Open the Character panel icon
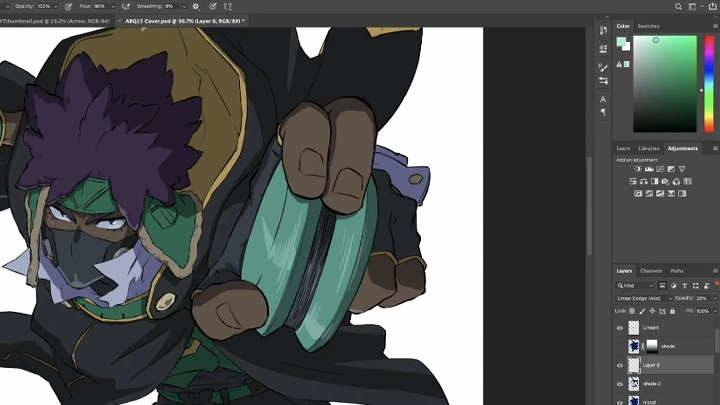 pyautogui.click(x=603, y=99)
